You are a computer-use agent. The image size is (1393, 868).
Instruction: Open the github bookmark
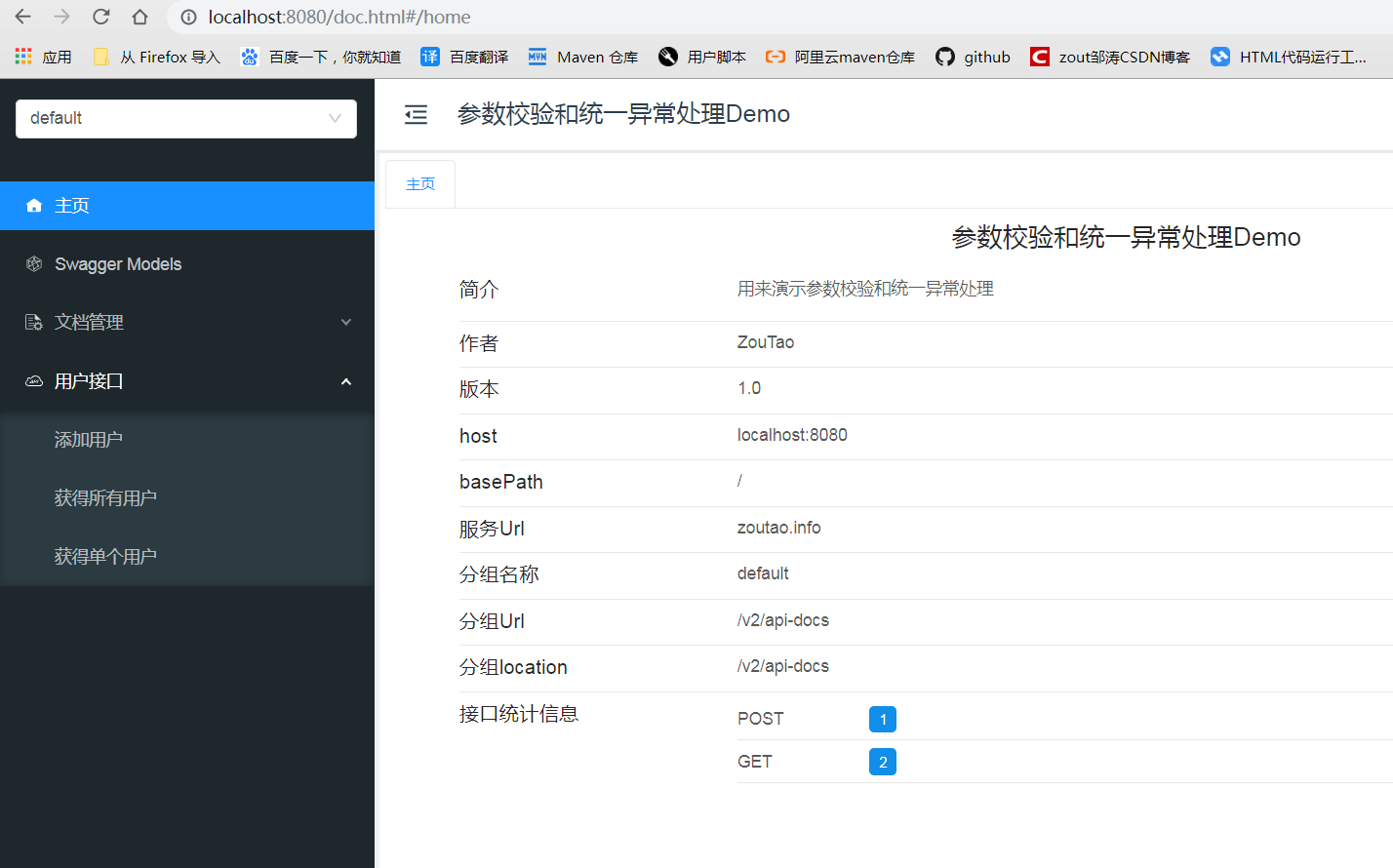point(973,57)
